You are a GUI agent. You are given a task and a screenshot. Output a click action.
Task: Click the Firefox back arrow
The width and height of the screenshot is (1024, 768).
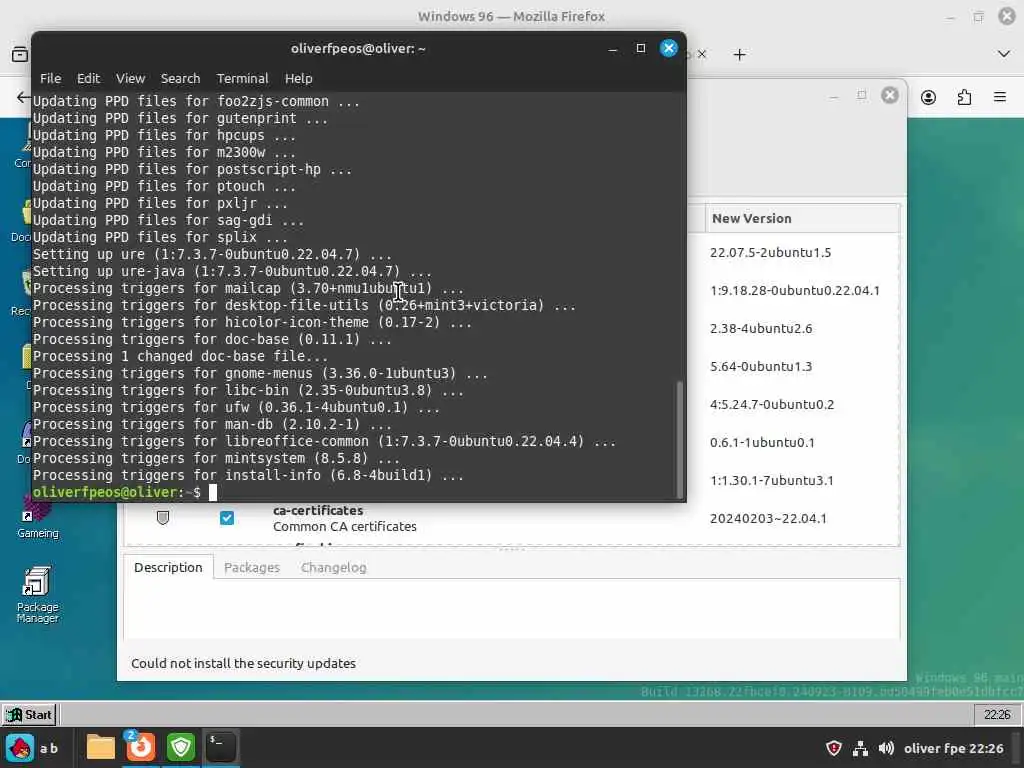(x=23, y=97)
